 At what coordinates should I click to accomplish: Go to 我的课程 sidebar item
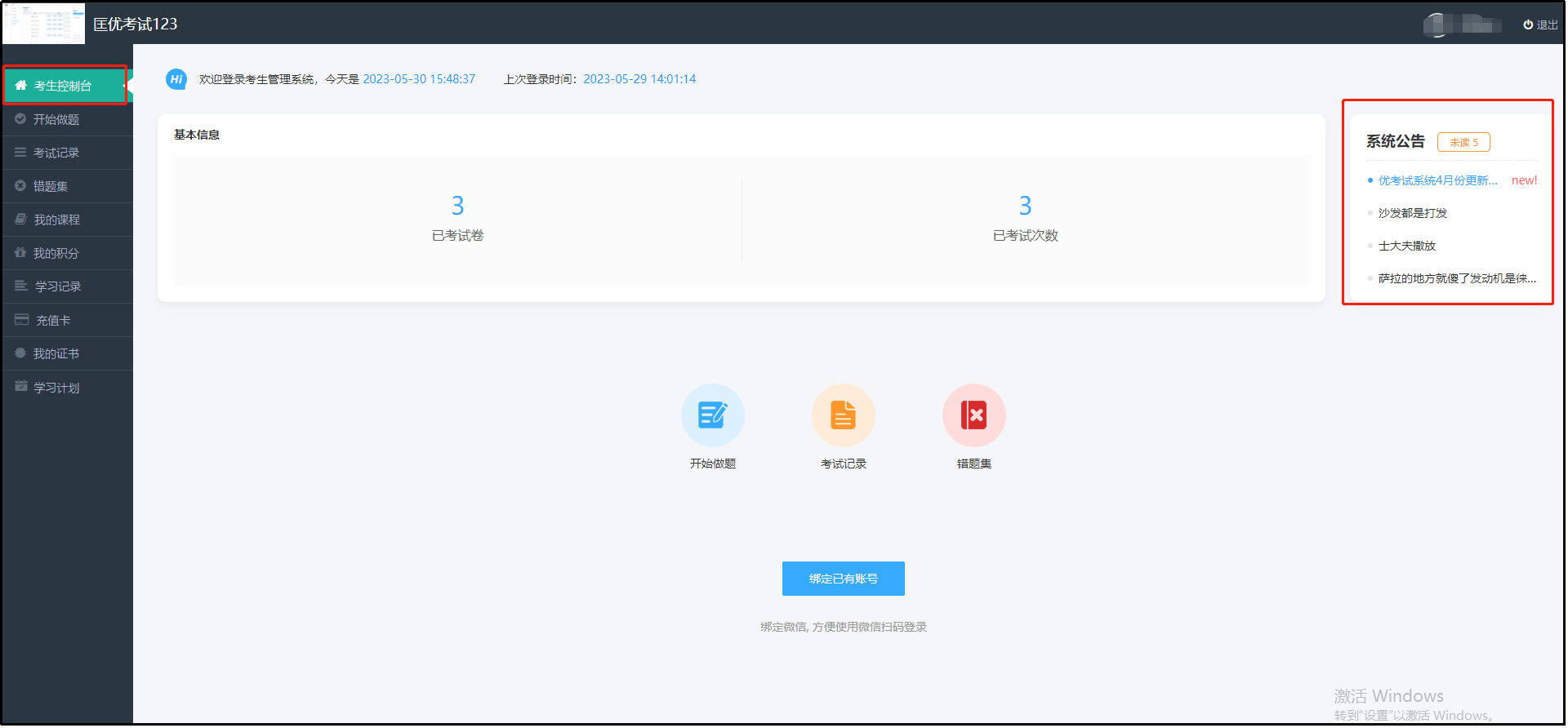coord(67,220)
